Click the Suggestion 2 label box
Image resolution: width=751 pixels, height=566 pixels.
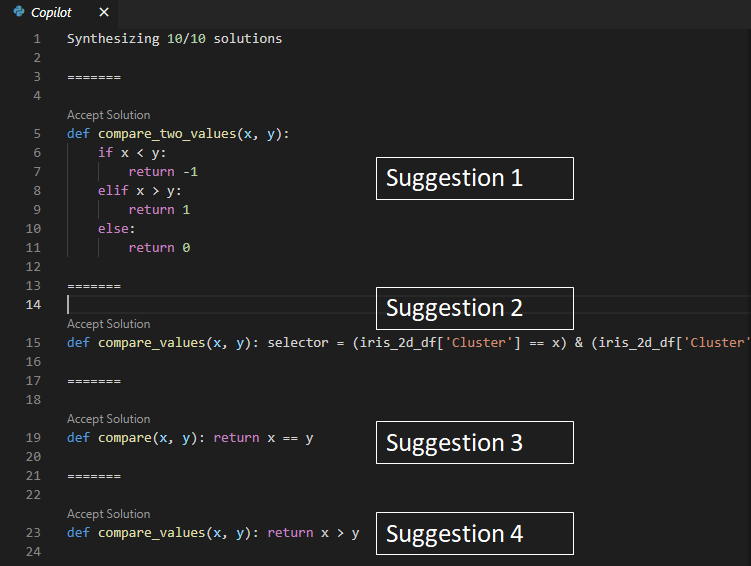coord(474,308)
